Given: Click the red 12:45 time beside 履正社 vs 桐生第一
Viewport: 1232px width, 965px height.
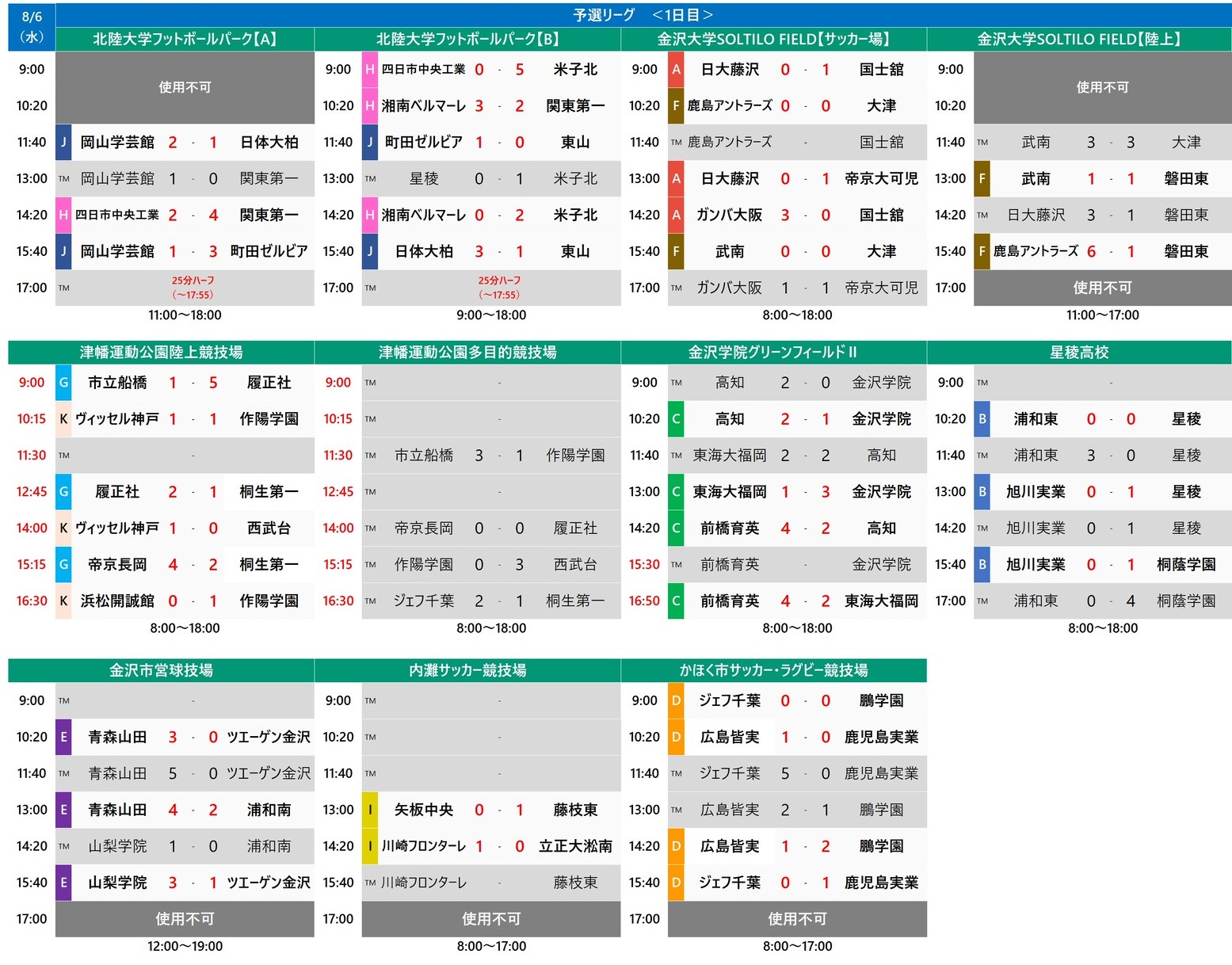Looking at the screenshot, I should (32, 492).
